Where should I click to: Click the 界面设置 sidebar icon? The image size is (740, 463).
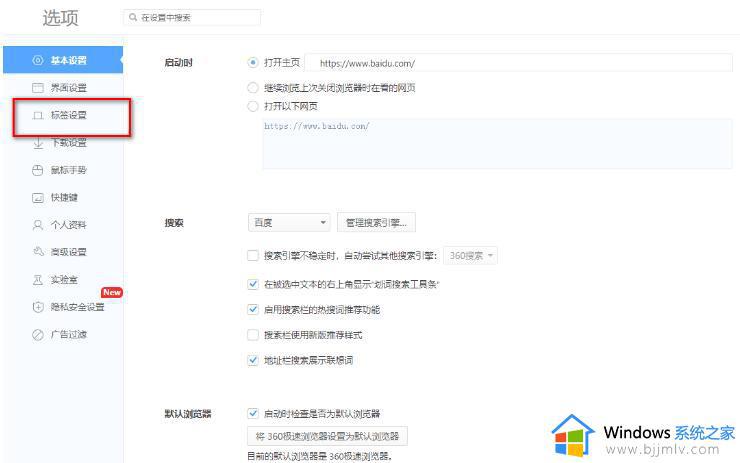click(x=38, y=88)
